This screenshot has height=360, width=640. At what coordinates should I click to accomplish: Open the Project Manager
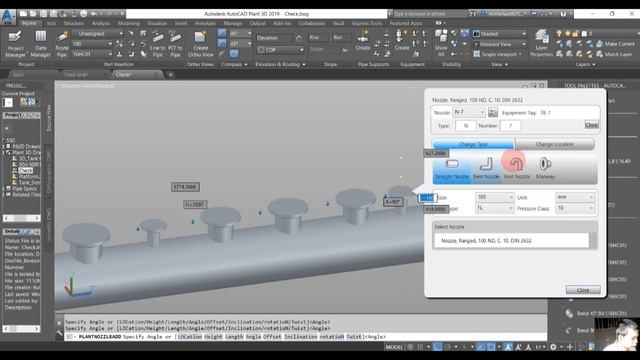coord(16,44)
